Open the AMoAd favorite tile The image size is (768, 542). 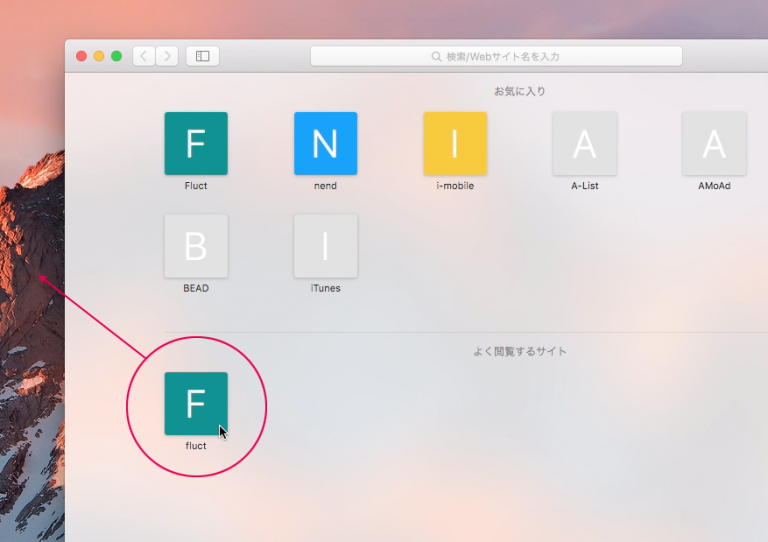714,143
